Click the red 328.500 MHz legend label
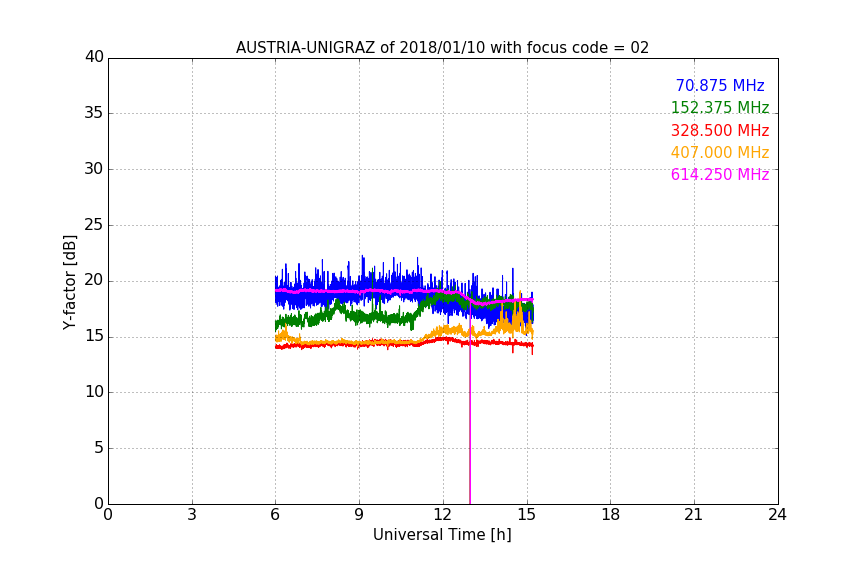 point(719,131)
